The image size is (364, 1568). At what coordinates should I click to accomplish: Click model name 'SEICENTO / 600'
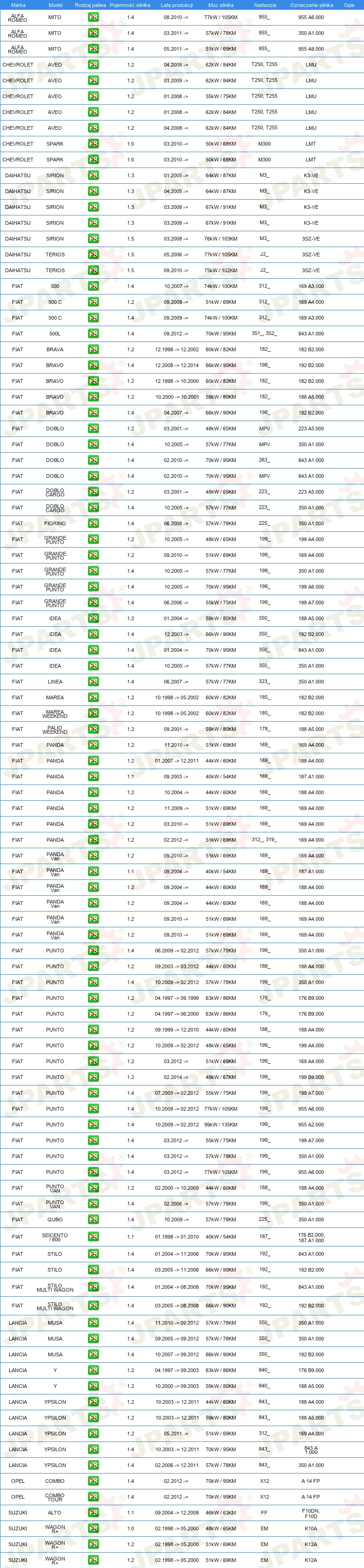coord(55,1238)
